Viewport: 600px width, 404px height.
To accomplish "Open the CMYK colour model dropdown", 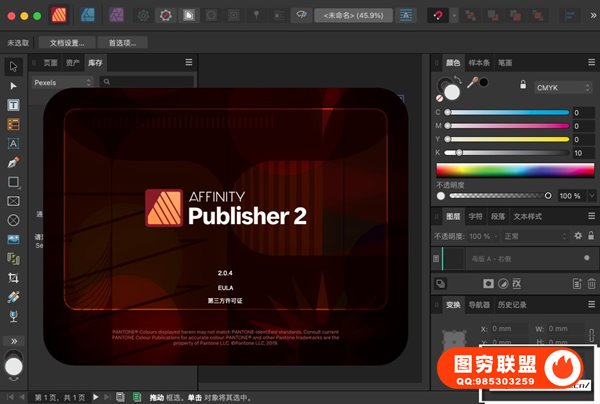I will 549,88.
